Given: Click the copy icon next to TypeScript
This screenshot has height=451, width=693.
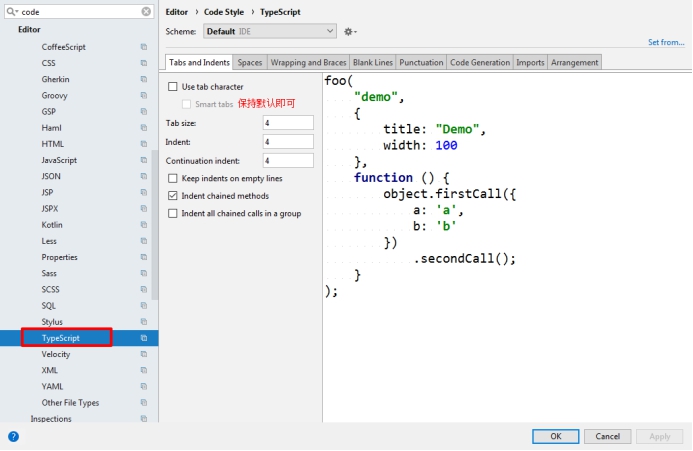Looking at the screenshot, I should [x=144, y=338].
